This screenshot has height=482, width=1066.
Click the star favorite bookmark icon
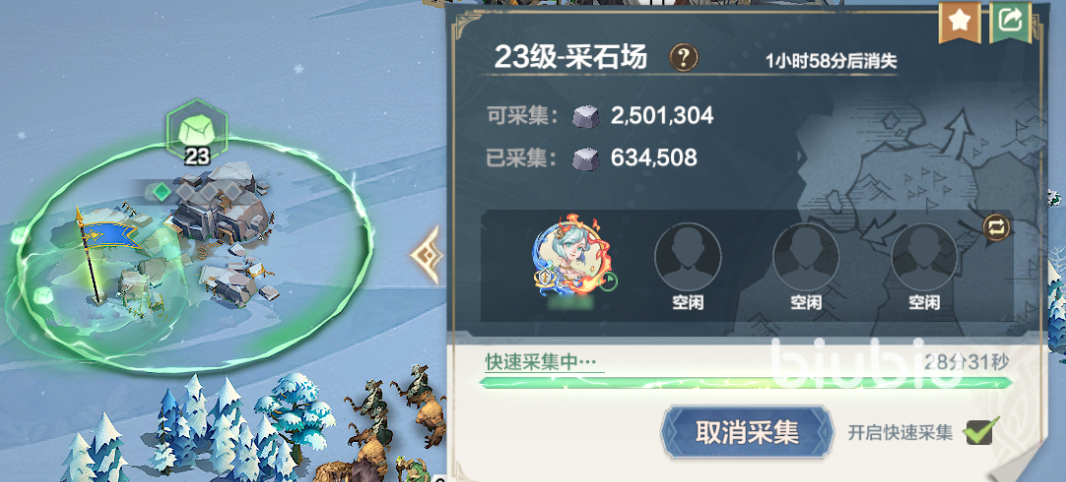(959, 21)
